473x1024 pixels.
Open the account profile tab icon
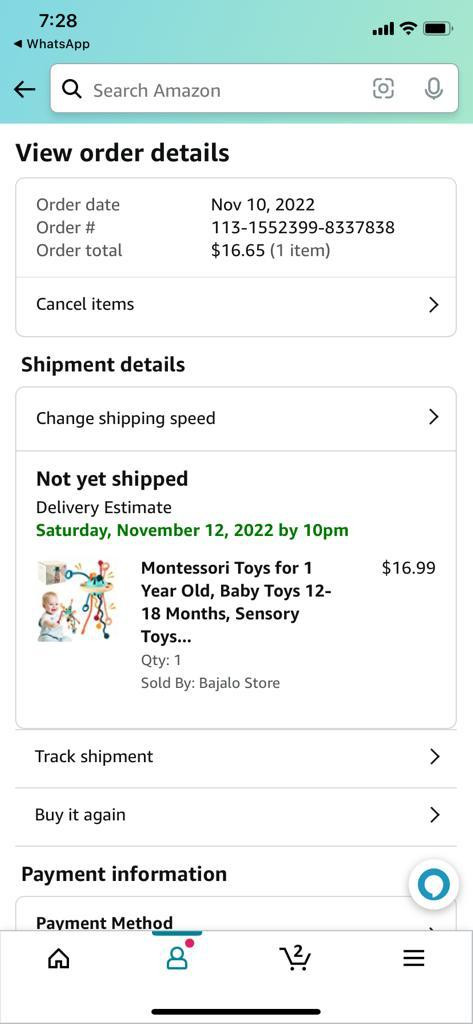(177, 957)
